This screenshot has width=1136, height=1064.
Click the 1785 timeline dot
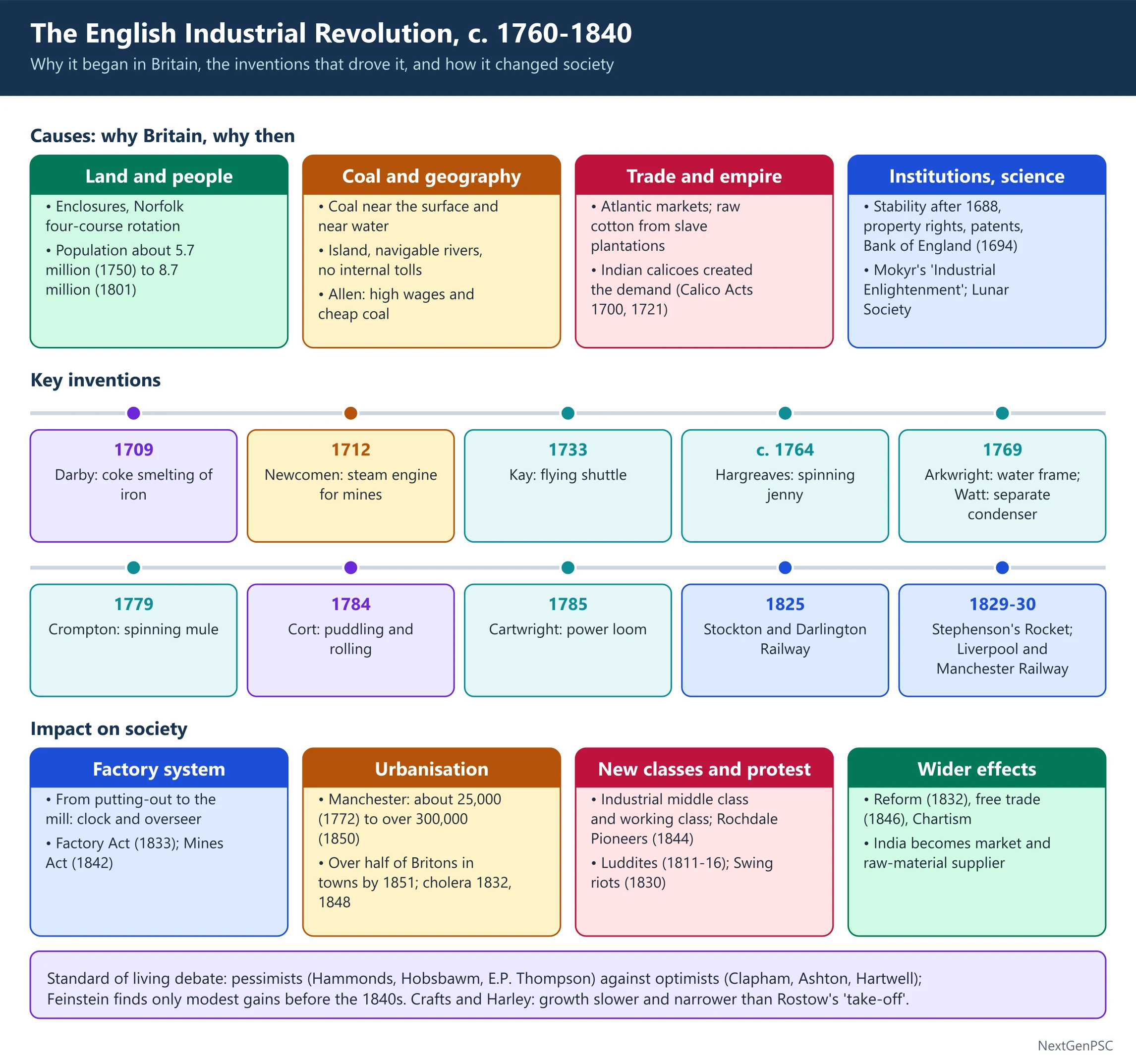568,567
